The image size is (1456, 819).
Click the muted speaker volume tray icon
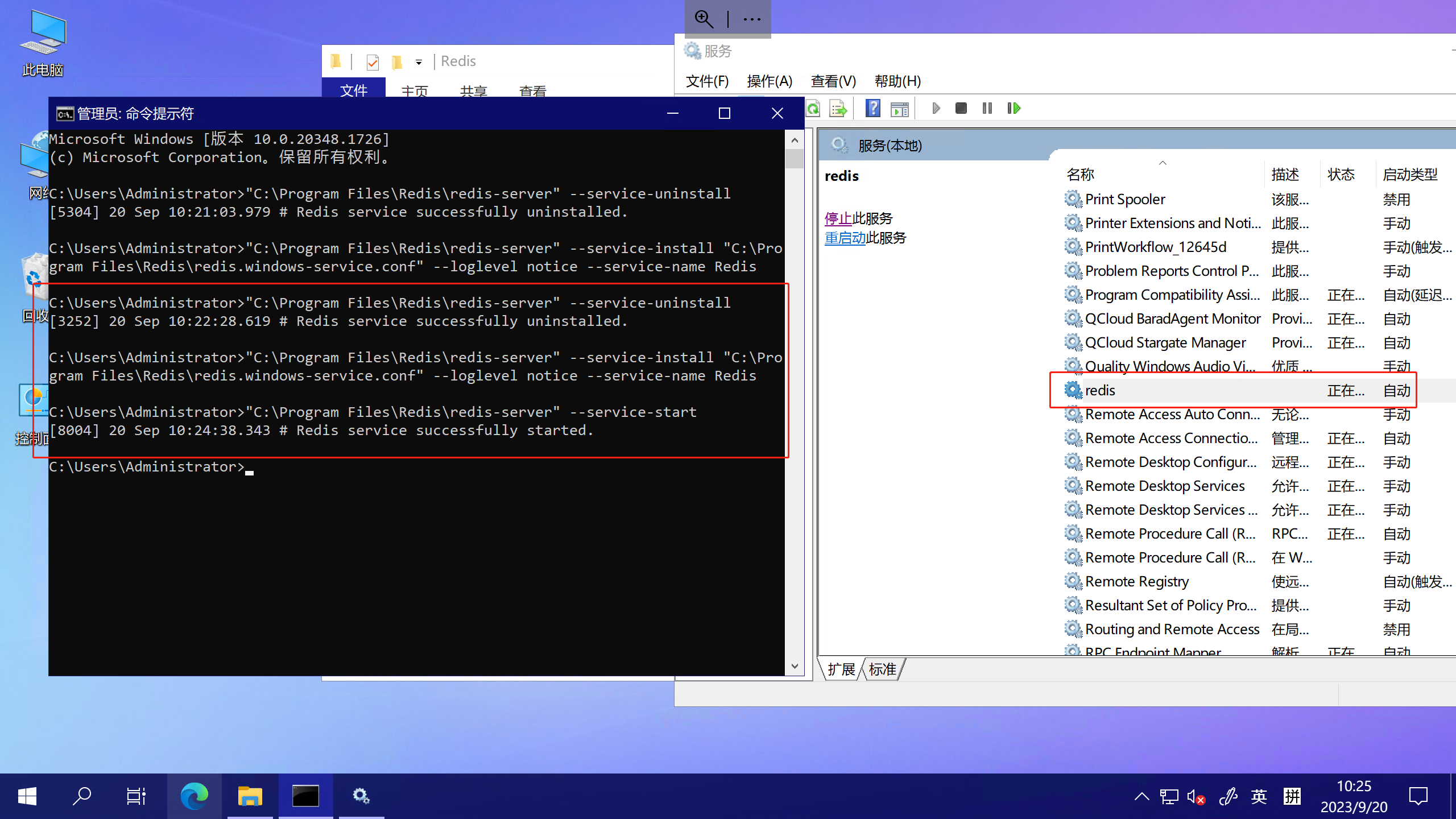pos(1197,797)
